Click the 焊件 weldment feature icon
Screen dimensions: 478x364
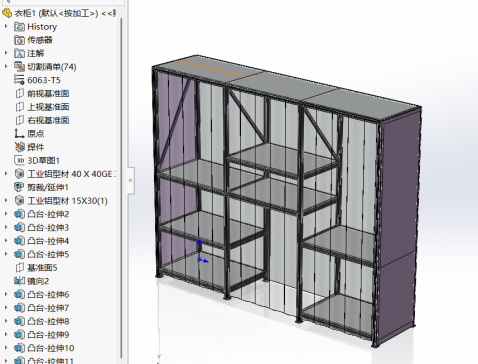point(19,147)
